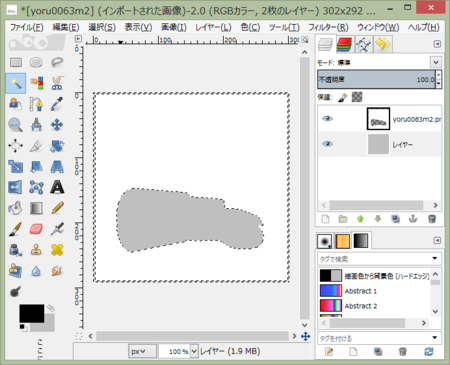
Task: Open the タグを付ける tag assign dropdown
Action: pyautogui.click(x=434, y=338)
